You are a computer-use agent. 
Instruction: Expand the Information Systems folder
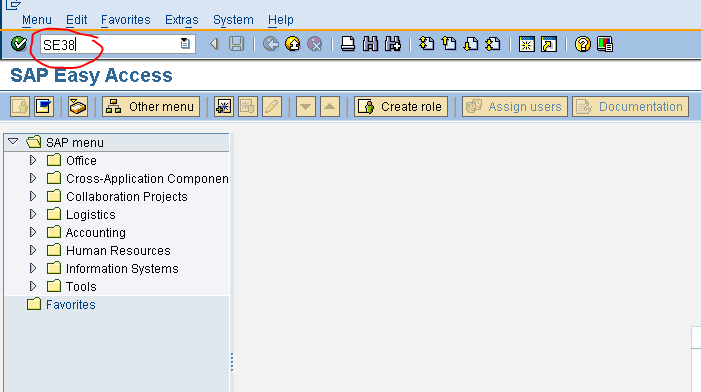(33, 268)
